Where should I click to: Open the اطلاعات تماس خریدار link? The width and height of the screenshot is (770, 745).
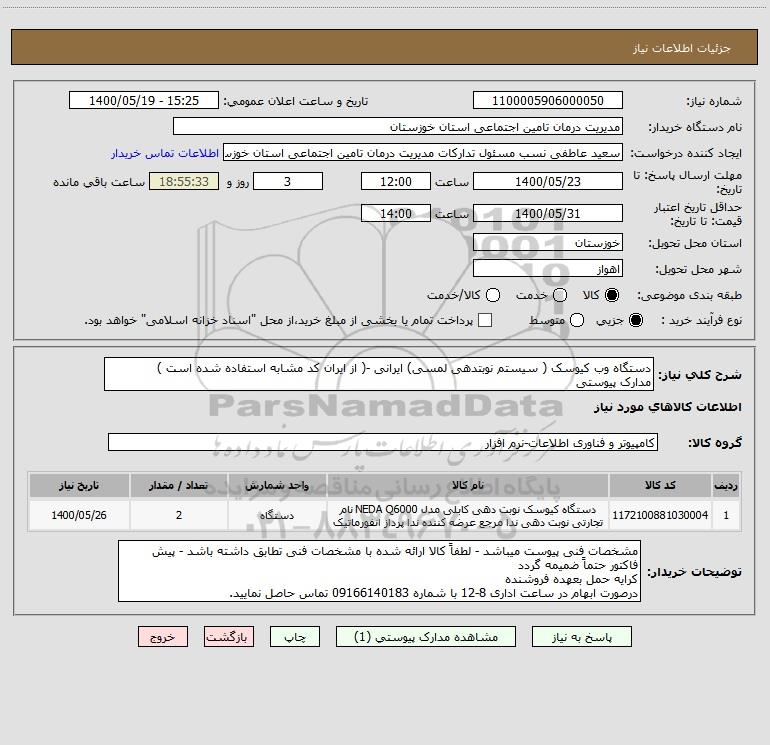pyautogui.click(x=165, y=153)
